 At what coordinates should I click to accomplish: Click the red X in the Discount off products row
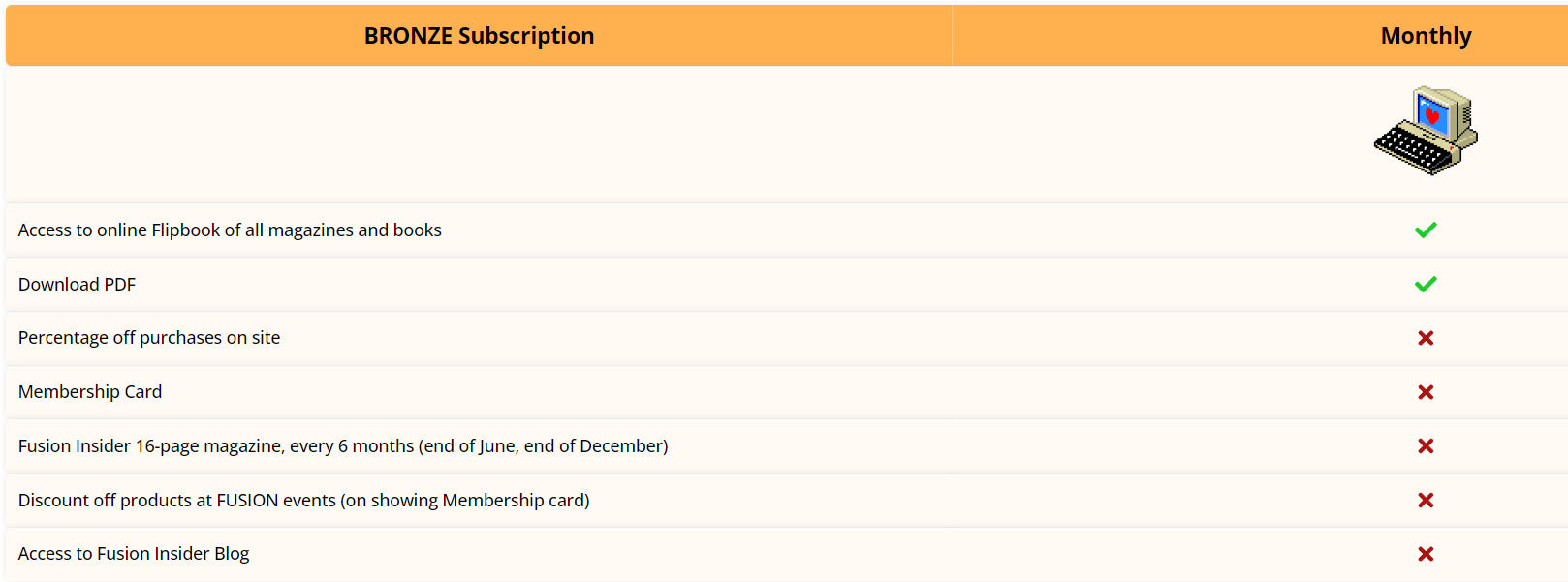point(1426,500)
